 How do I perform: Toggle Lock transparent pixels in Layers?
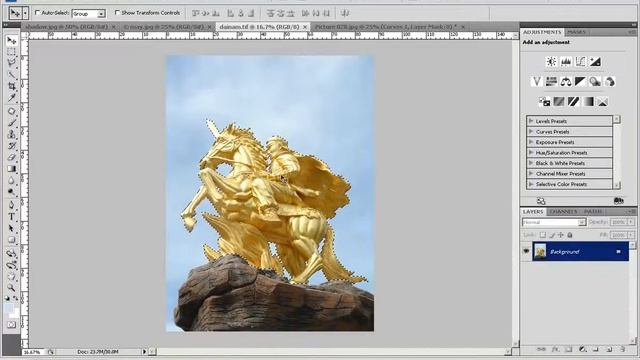point(542,235)
